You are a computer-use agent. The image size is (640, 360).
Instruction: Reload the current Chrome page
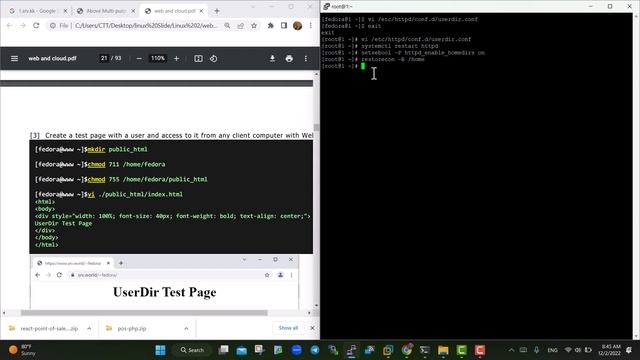(x=36, y=25)
